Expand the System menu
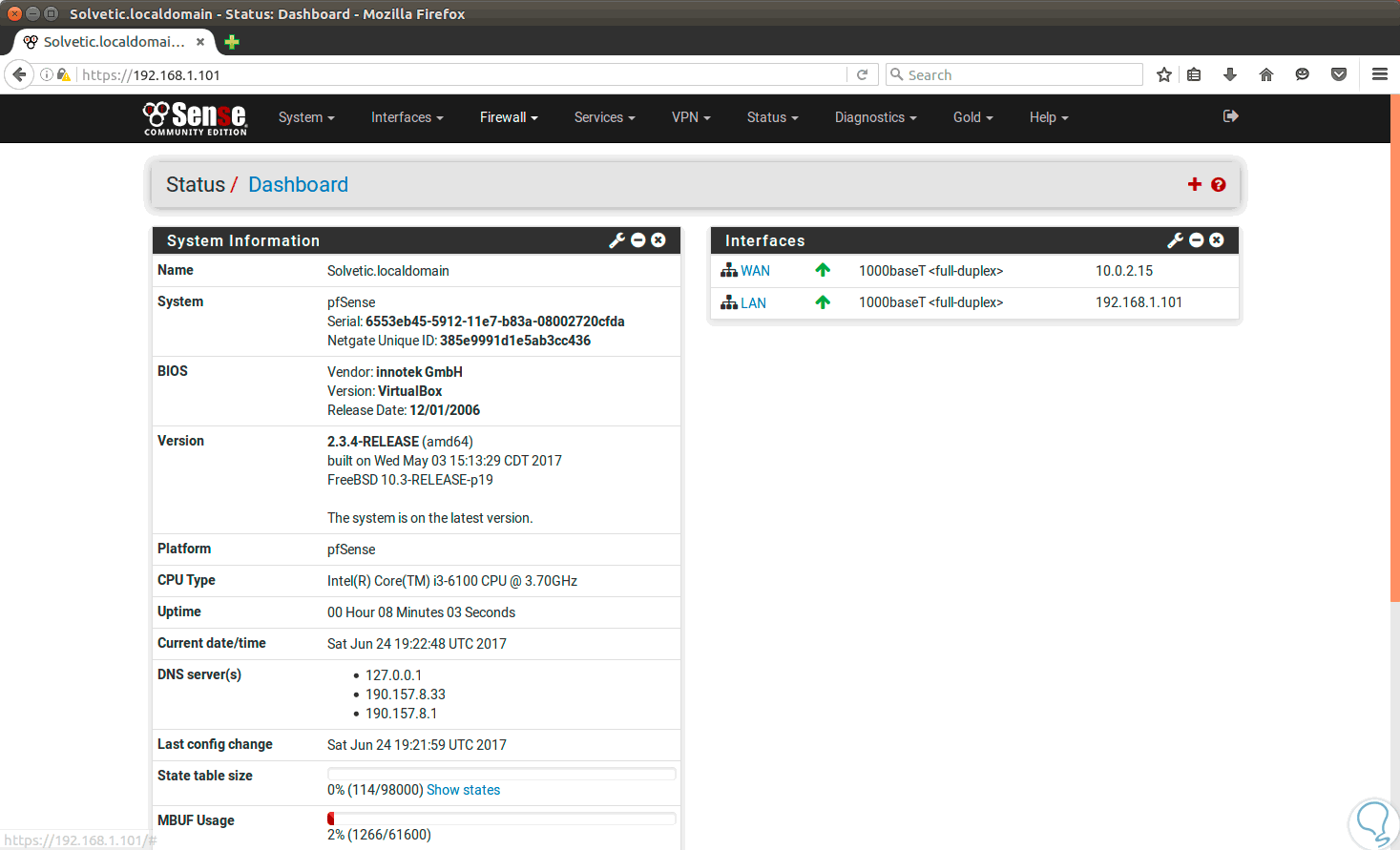 pyautogui.click(x=306, y=117)
